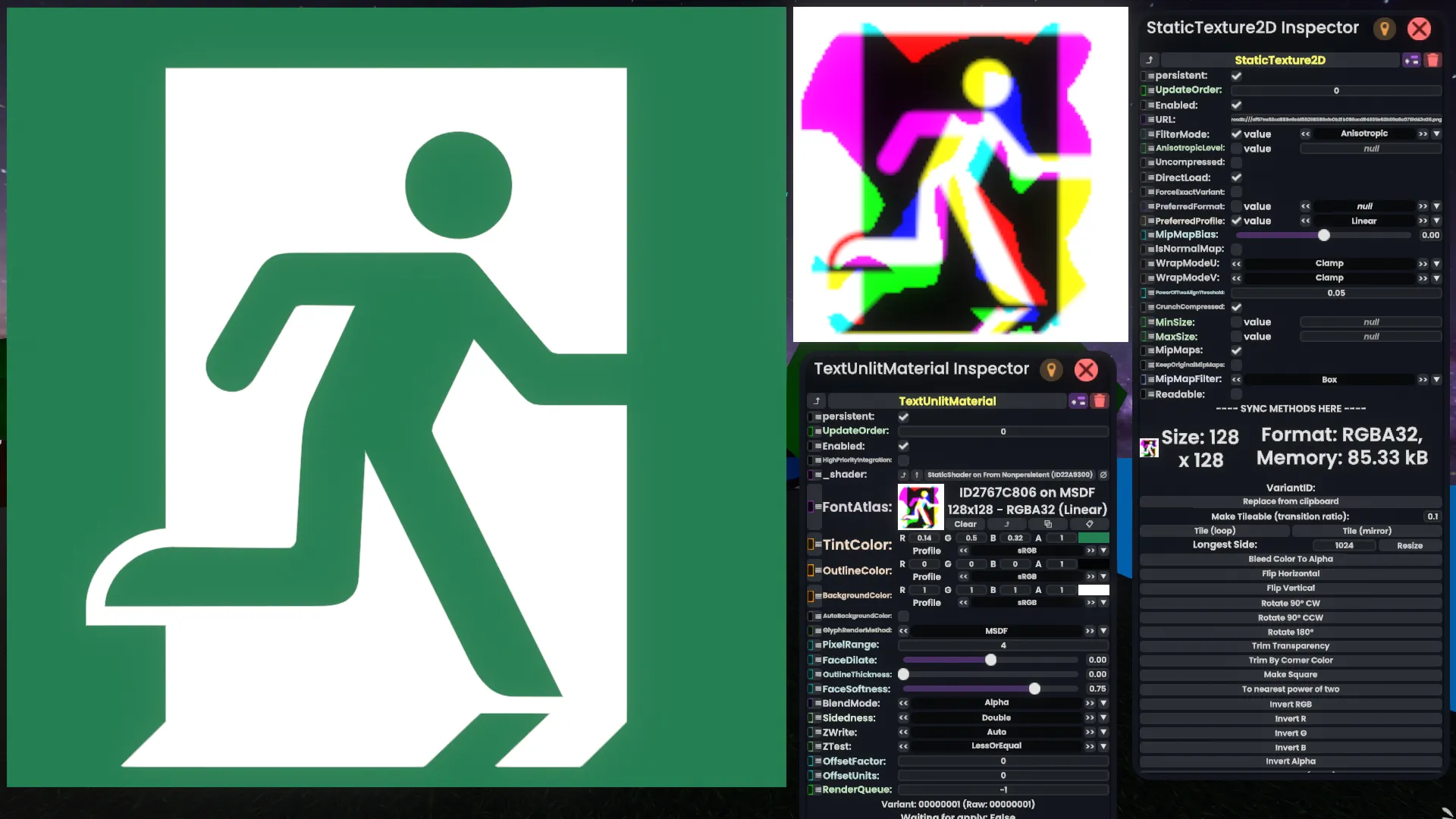Click the first arrow icon on the _shader row
Image resolution: width=1456 pixels, height=819 pixels.
903,475
